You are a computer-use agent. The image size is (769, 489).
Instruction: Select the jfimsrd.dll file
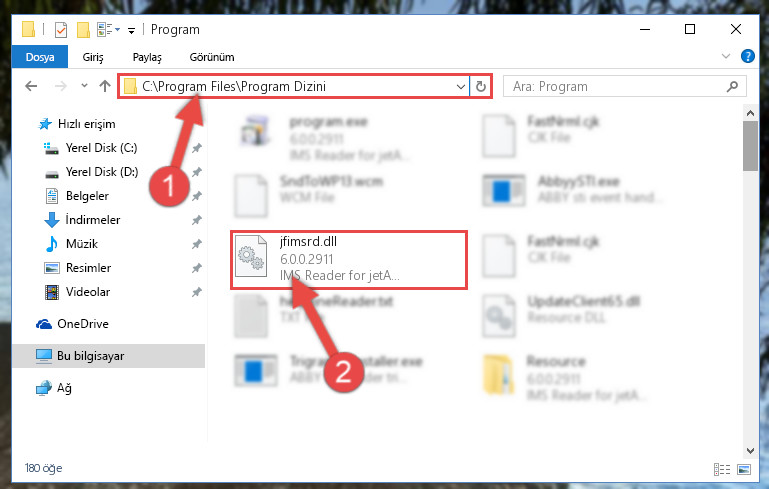(349, 259)
